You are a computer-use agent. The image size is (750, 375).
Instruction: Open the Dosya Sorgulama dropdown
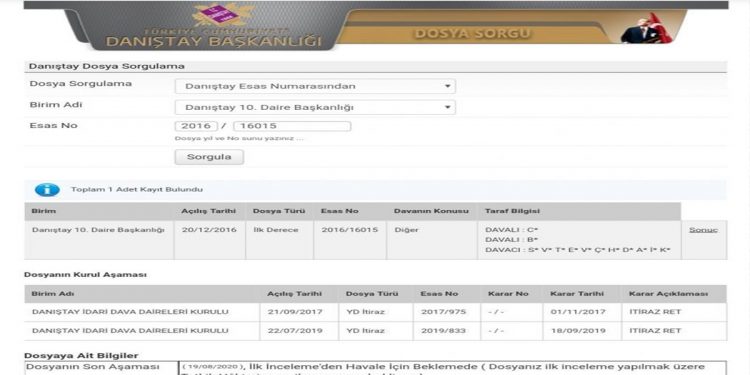tap(315, 87)
